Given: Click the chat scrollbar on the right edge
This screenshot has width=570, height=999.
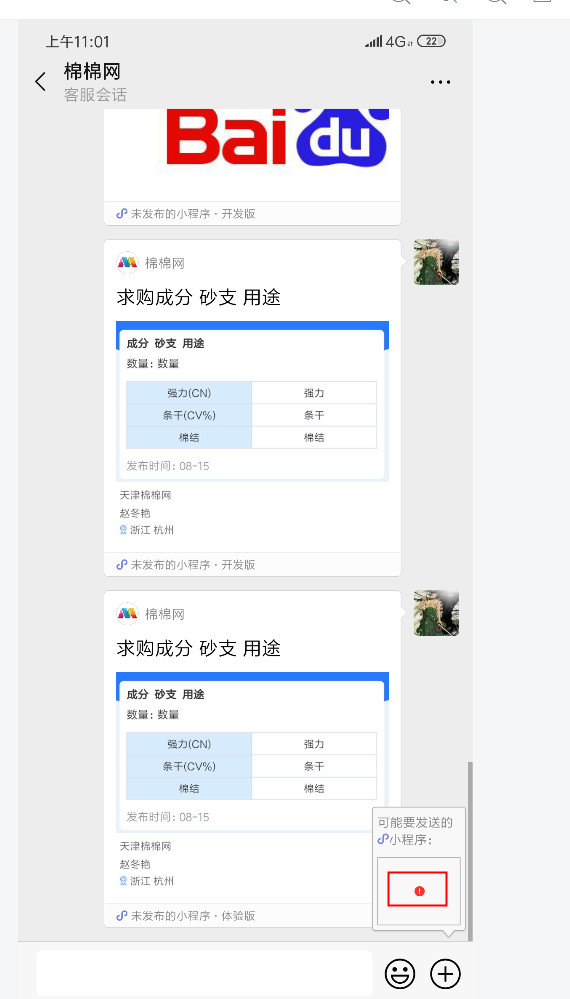Looking at the screenshot, I should click(x=471, y=851).
